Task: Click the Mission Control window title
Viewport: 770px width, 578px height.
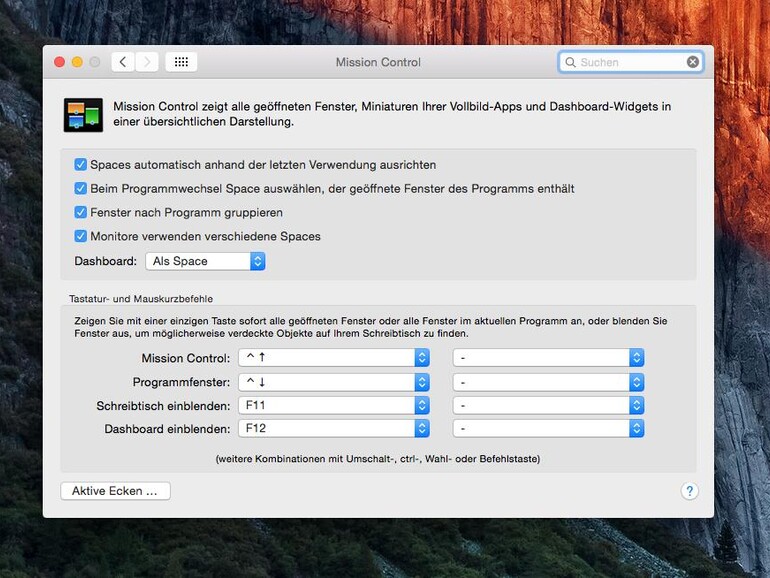Action: point(378,62)
